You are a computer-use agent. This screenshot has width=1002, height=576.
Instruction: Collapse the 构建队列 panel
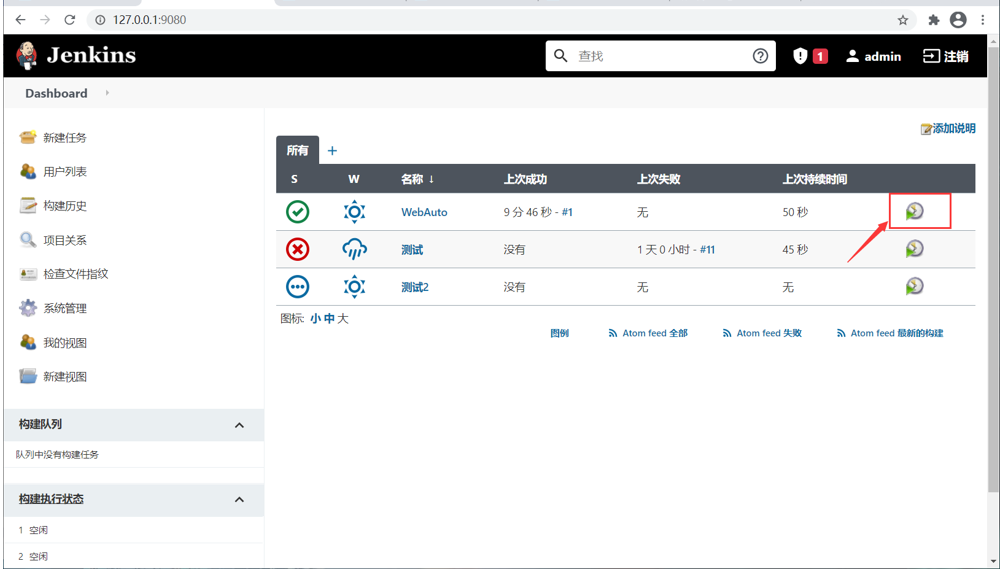tap(239, 425)
